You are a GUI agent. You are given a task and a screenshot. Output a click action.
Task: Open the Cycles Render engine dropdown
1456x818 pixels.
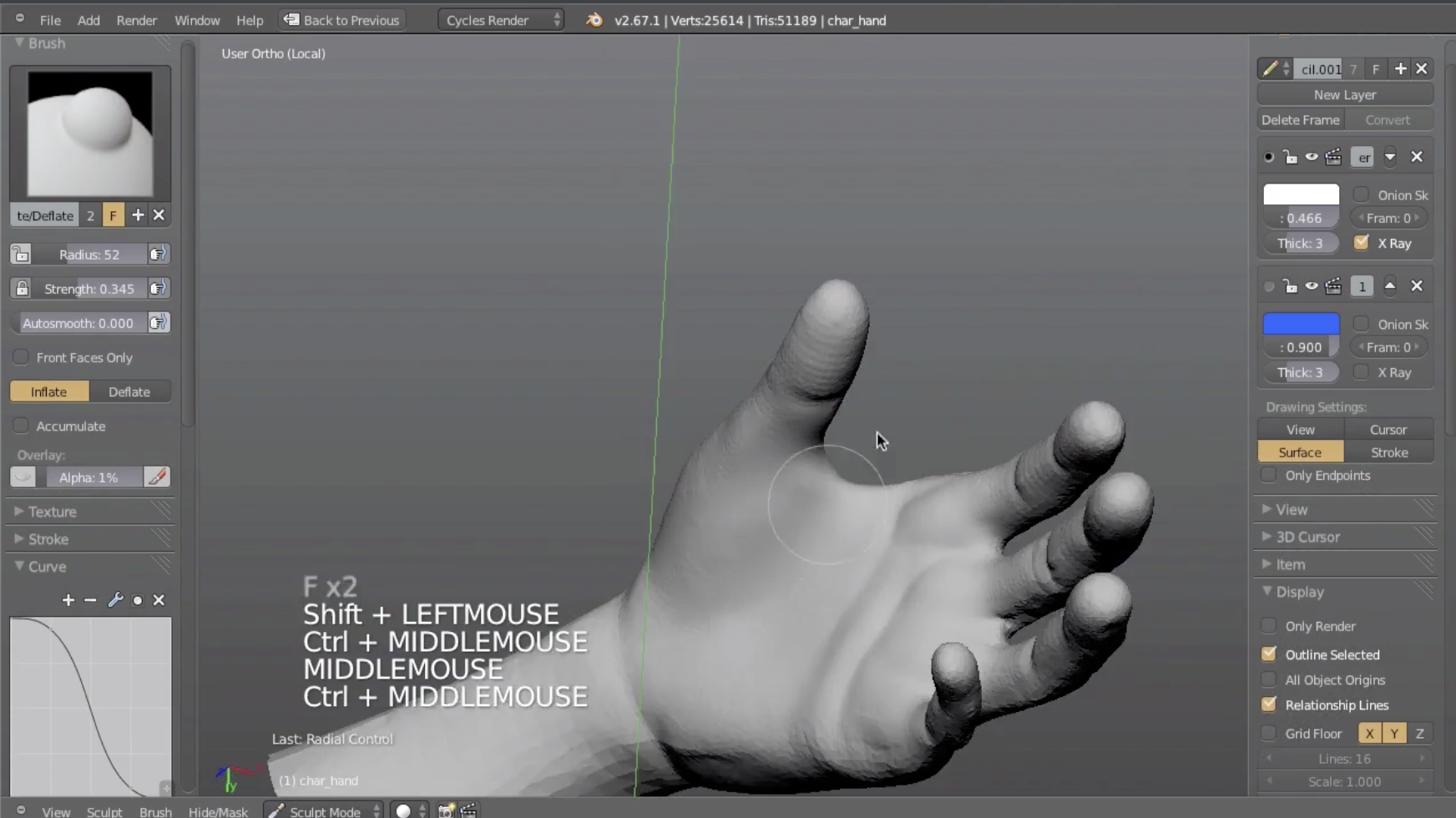(x=501, y=19)
